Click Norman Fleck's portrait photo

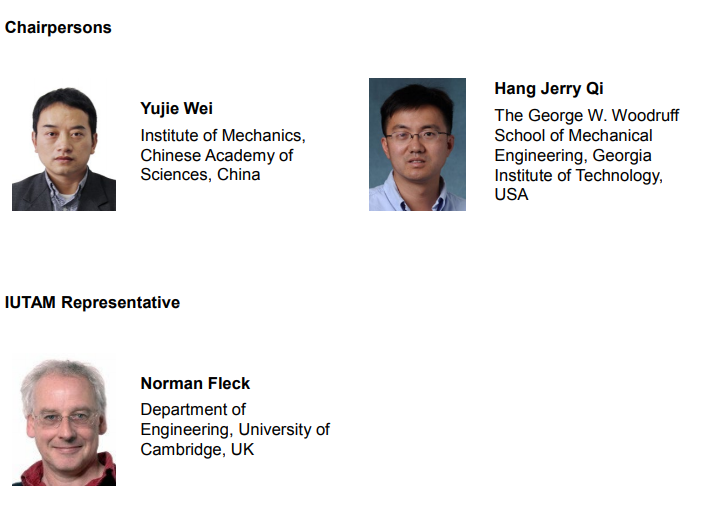[x=64, y=420]
